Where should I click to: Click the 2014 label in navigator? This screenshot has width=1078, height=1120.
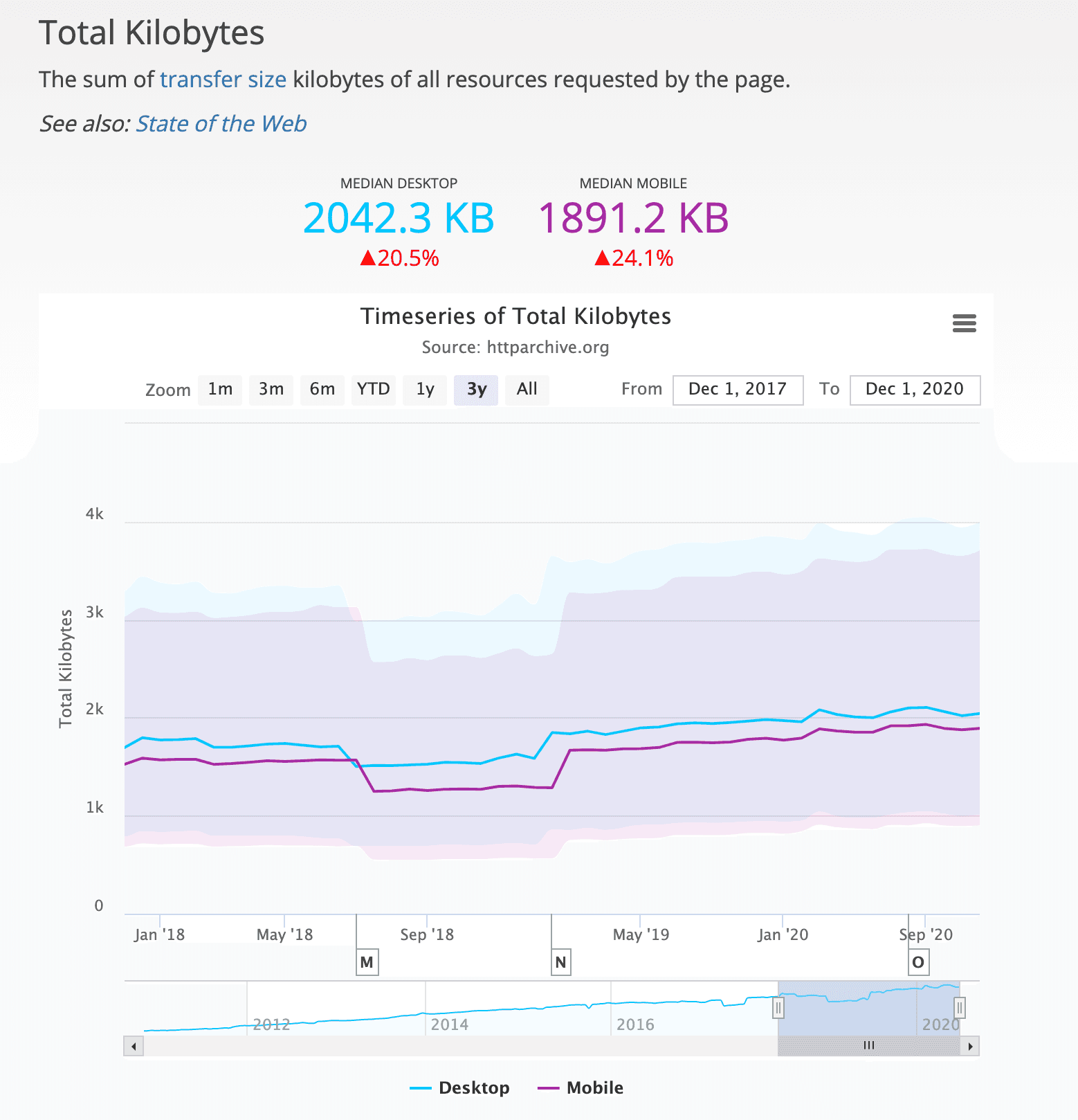[x=450, y=1024]
